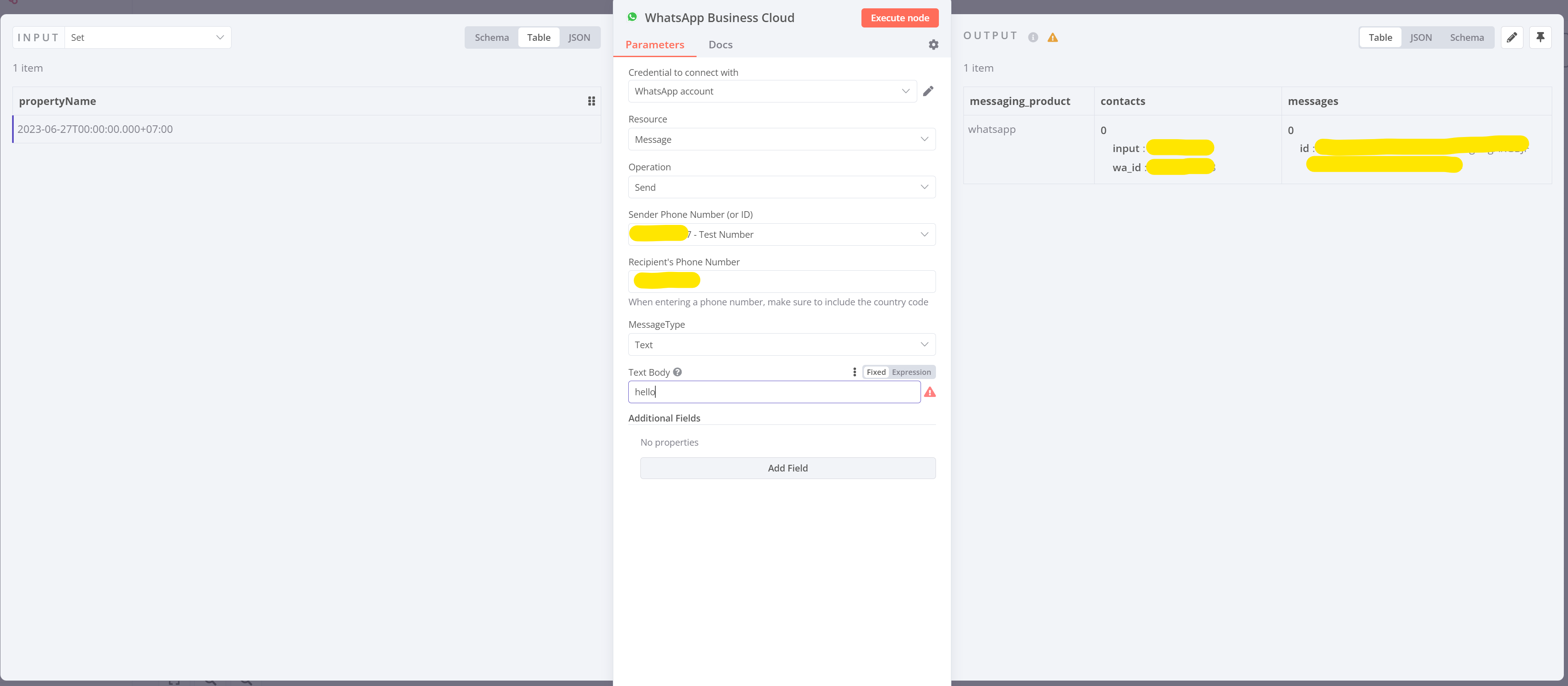Switch to Docs tab
Screen dimensions: 1568x686
720,45
